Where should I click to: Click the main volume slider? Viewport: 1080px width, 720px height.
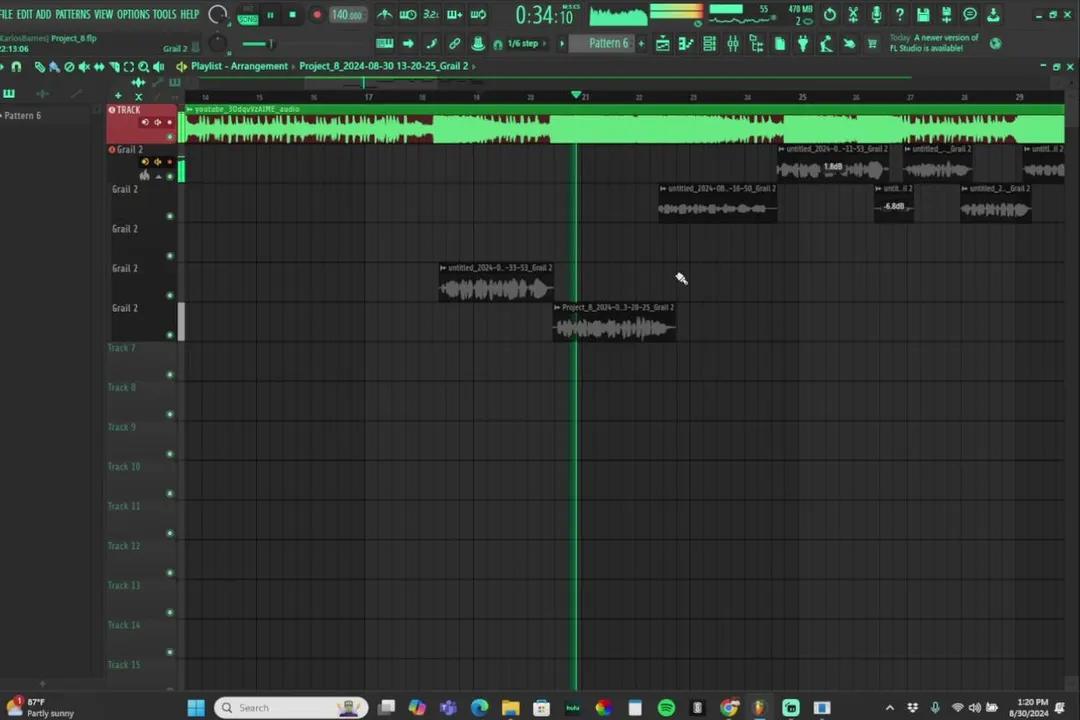point(258,44)
